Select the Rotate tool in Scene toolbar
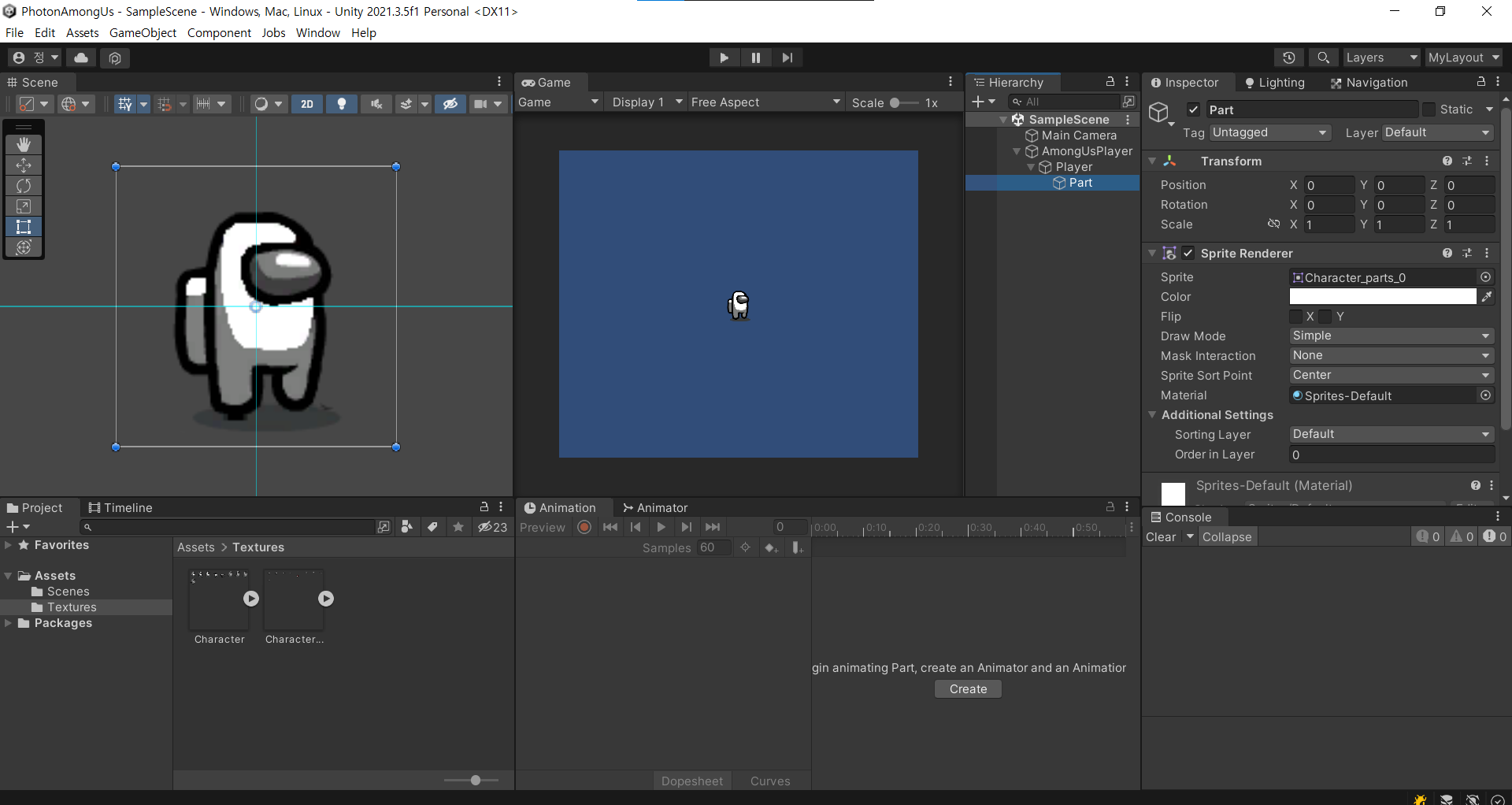Viewport: 1512px width, 805px height. click(x=24, y=185)
